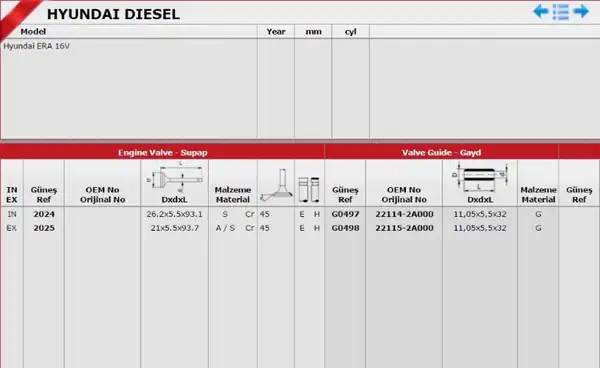Click the valve stem tip type icon
The width and height of the screenshot is (600, 368).
click(x=309, y=189)
